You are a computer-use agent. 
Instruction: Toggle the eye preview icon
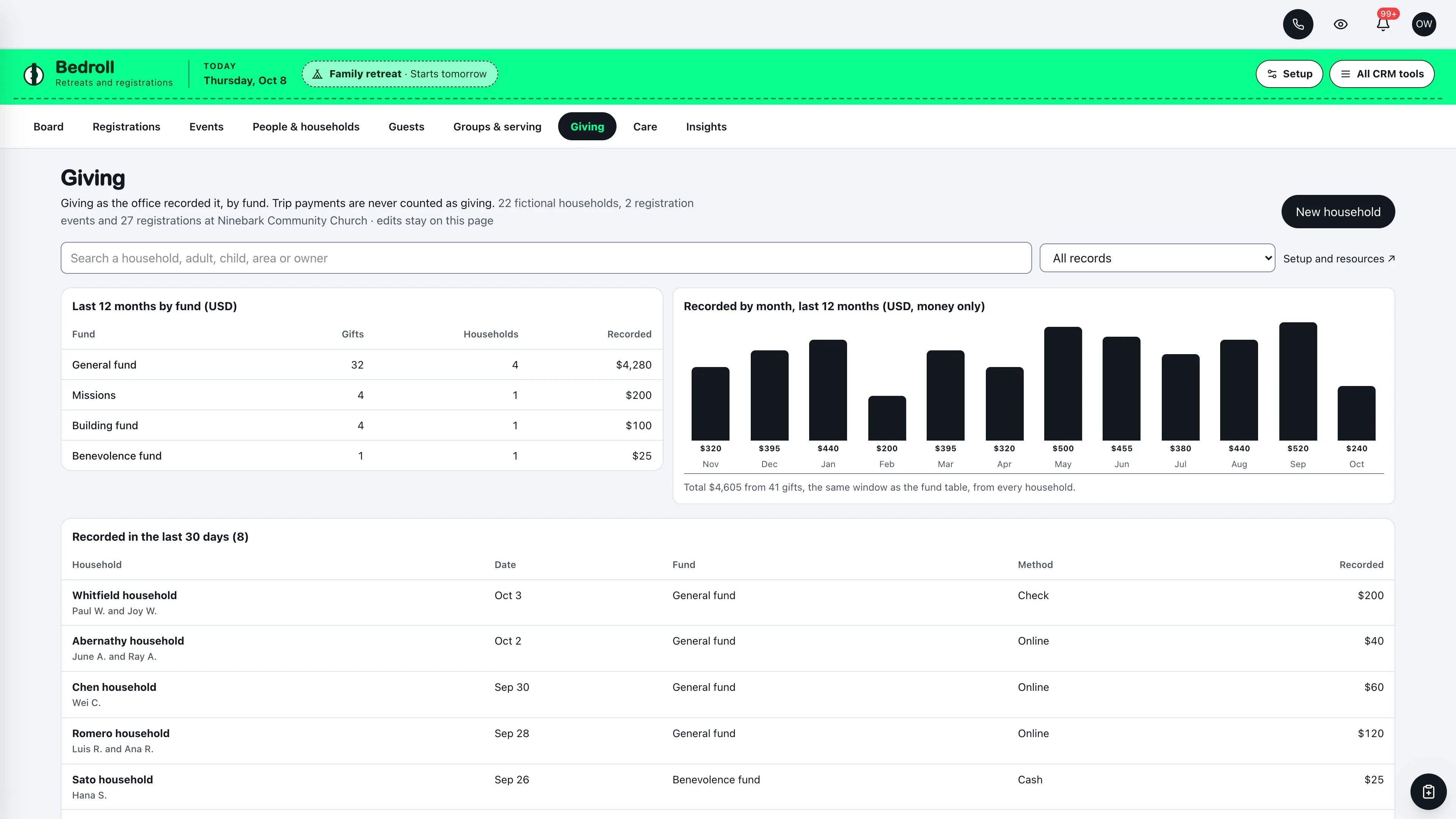pyautogui.click(x=1340, y=24)
